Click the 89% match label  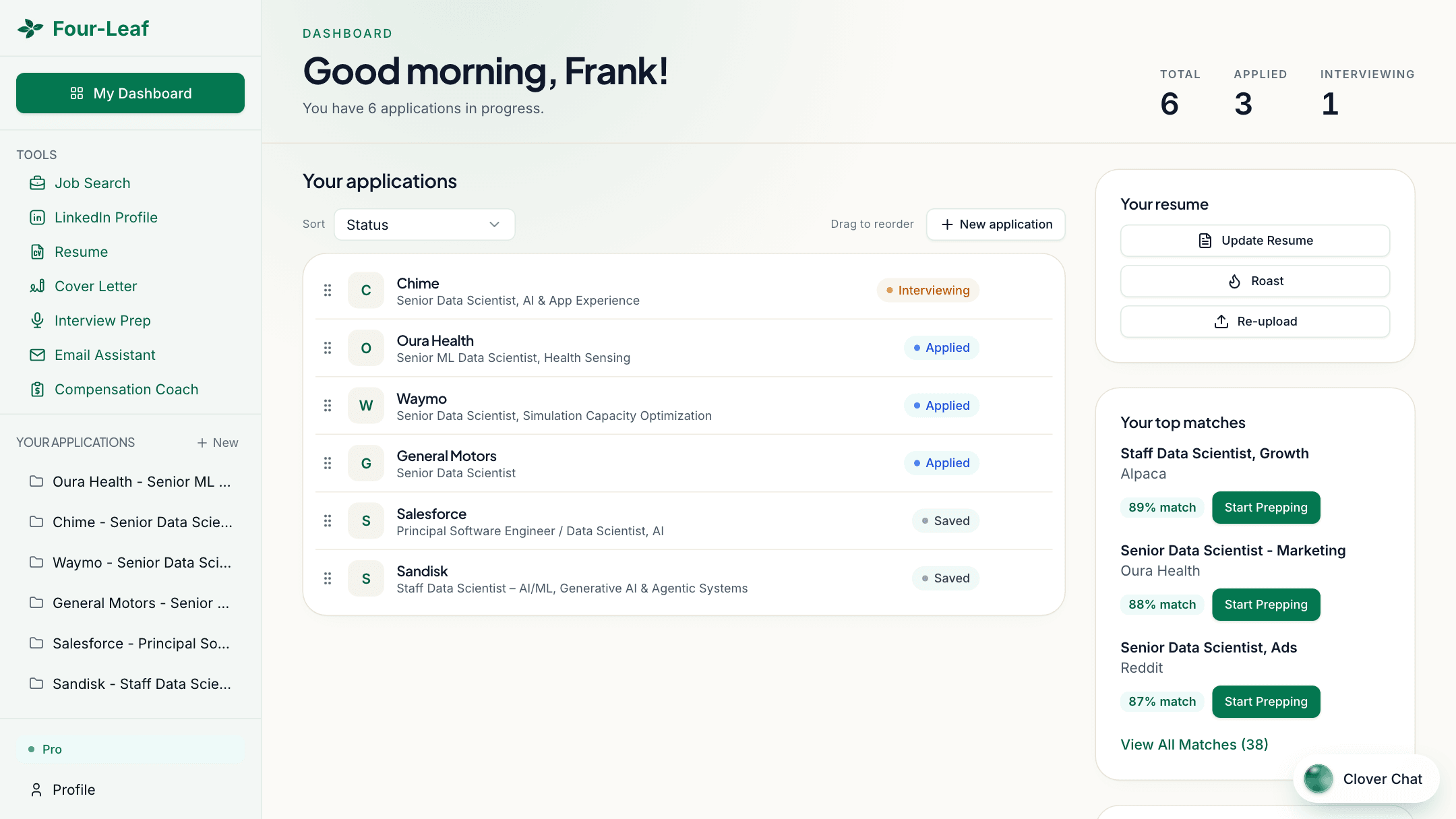1162,508
